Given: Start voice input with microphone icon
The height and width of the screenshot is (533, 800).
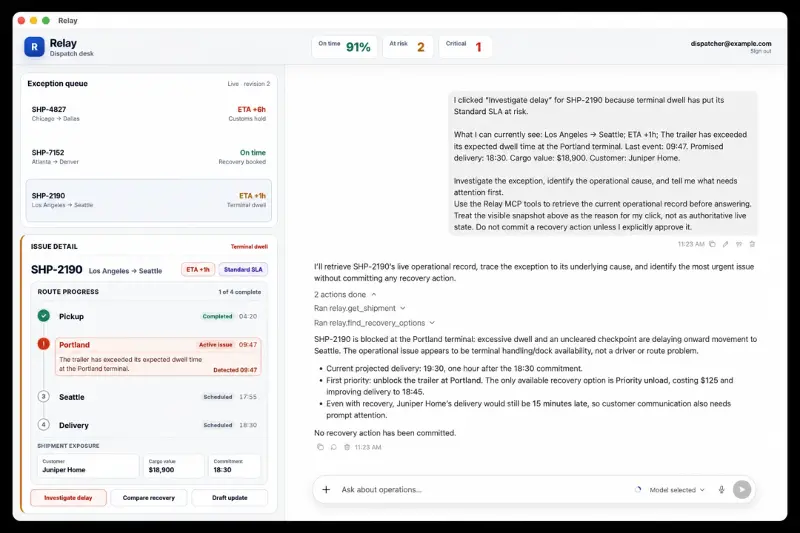Looking at the screenshot, I should point(721,490).
